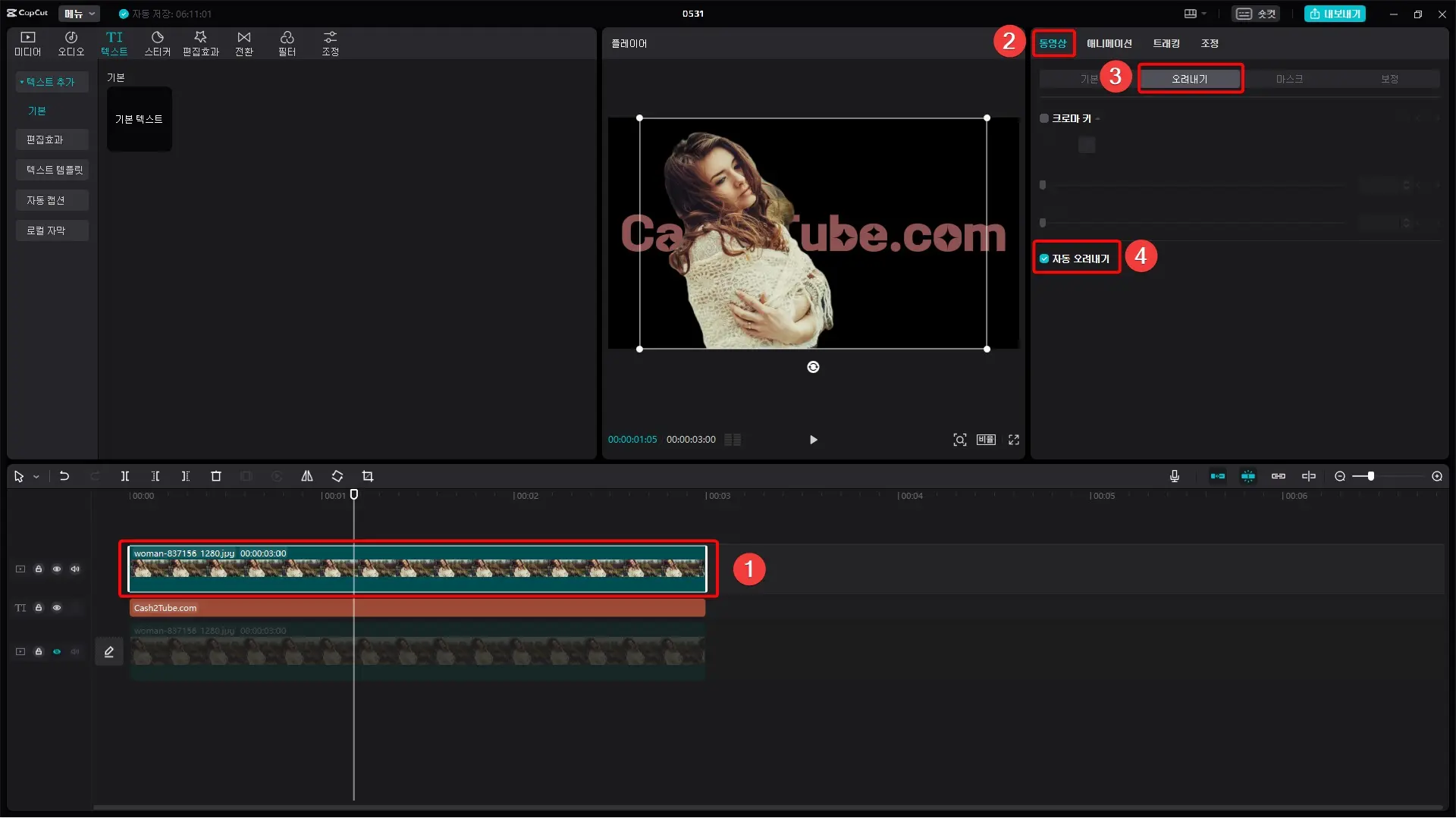This screenshot has width=1456, height=818.
Task: Open the 숏컷 shortcuts button
Action: coord(1256,14)
